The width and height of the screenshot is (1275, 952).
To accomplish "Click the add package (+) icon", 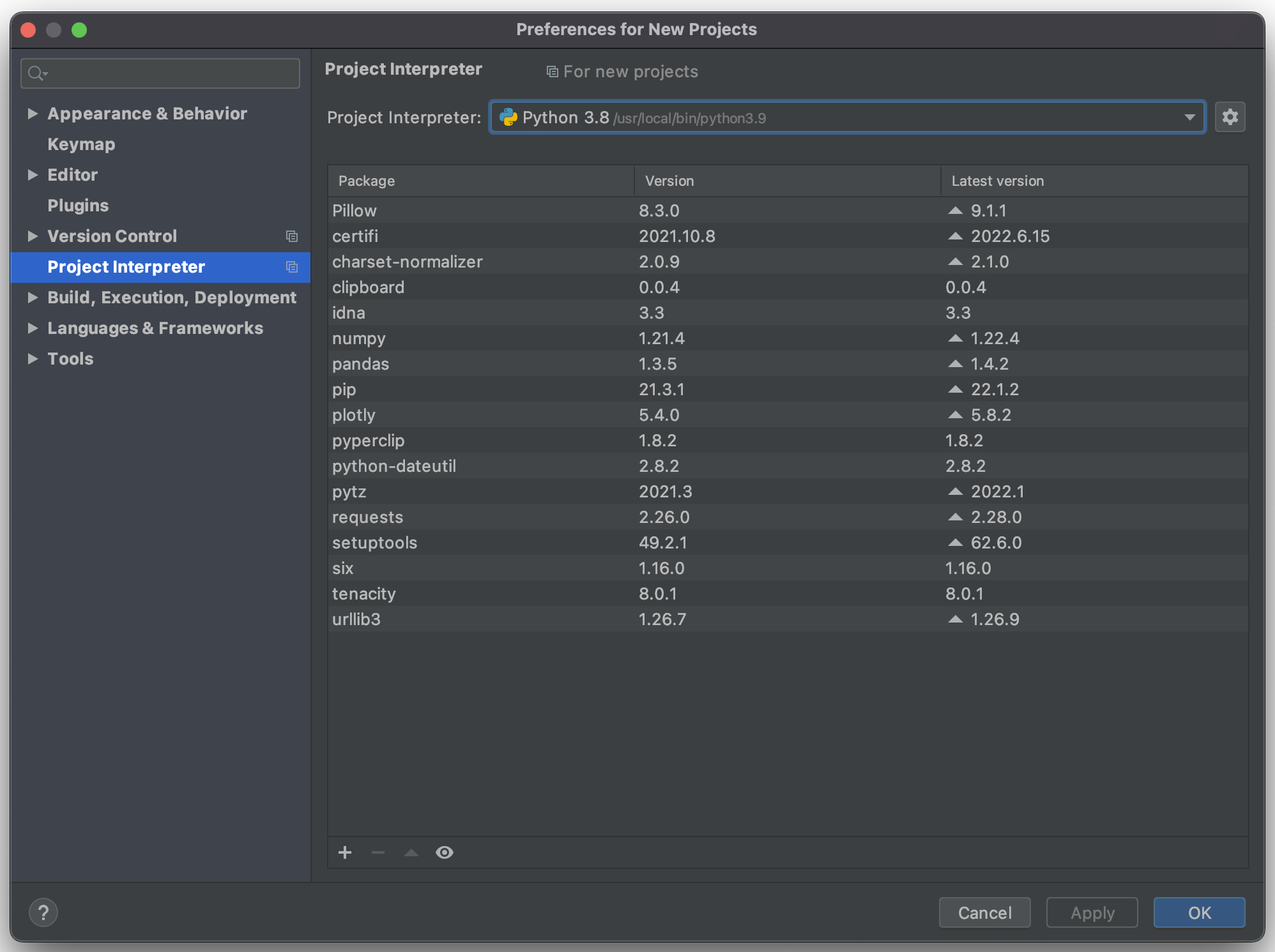I will [x=346, y=853].
